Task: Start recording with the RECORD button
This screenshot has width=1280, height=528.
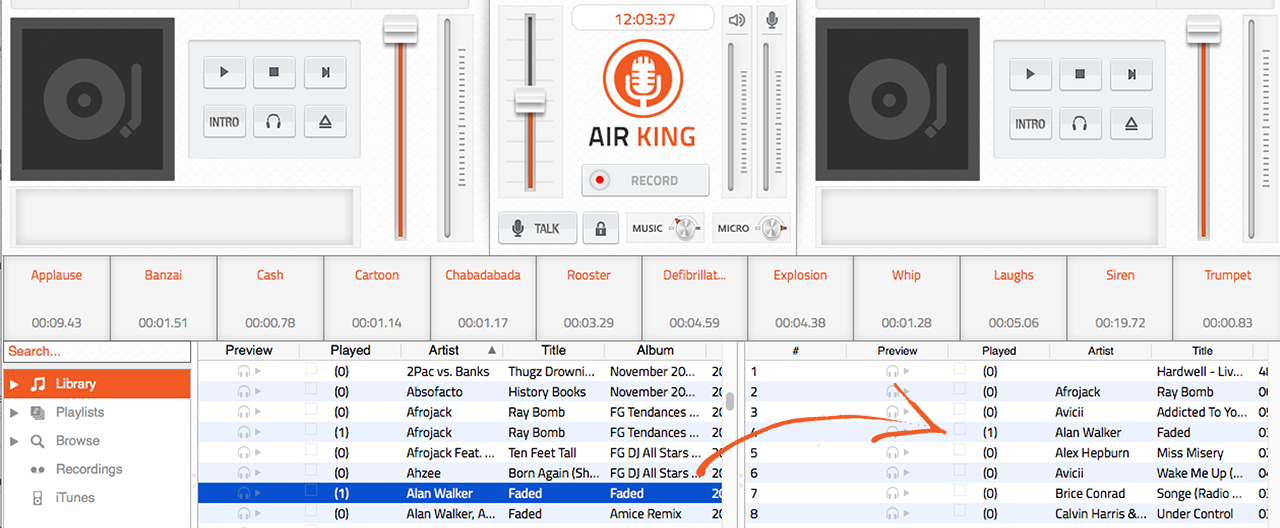Action: click(645, 180)
